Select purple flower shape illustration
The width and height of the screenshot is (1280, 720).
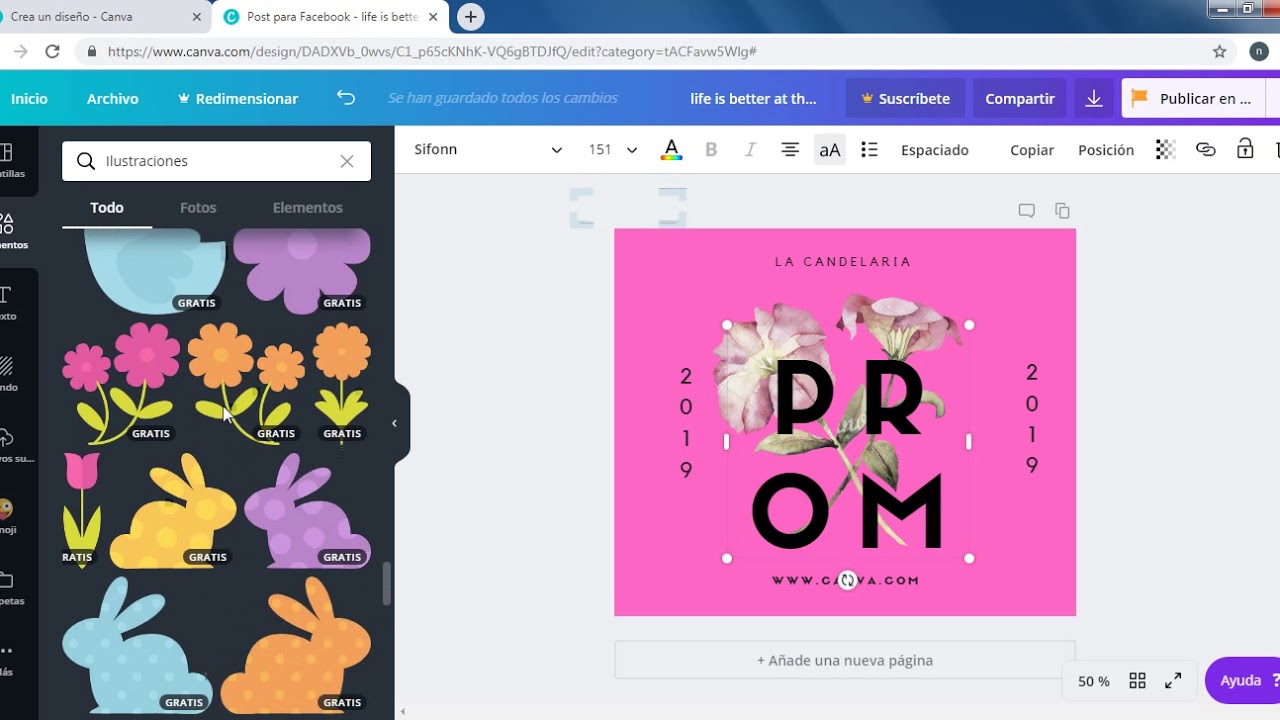pos(302,268)
